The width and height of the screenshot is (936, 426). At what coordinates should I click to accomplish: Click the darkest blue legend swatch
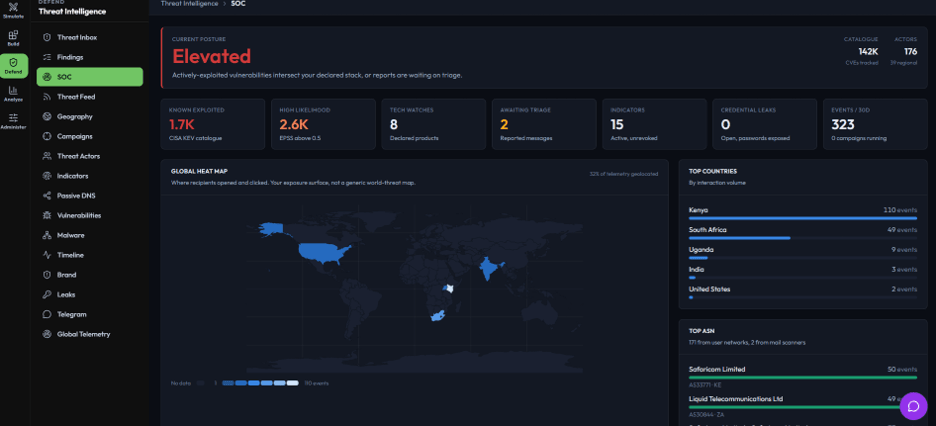click(x=227, y=383)
